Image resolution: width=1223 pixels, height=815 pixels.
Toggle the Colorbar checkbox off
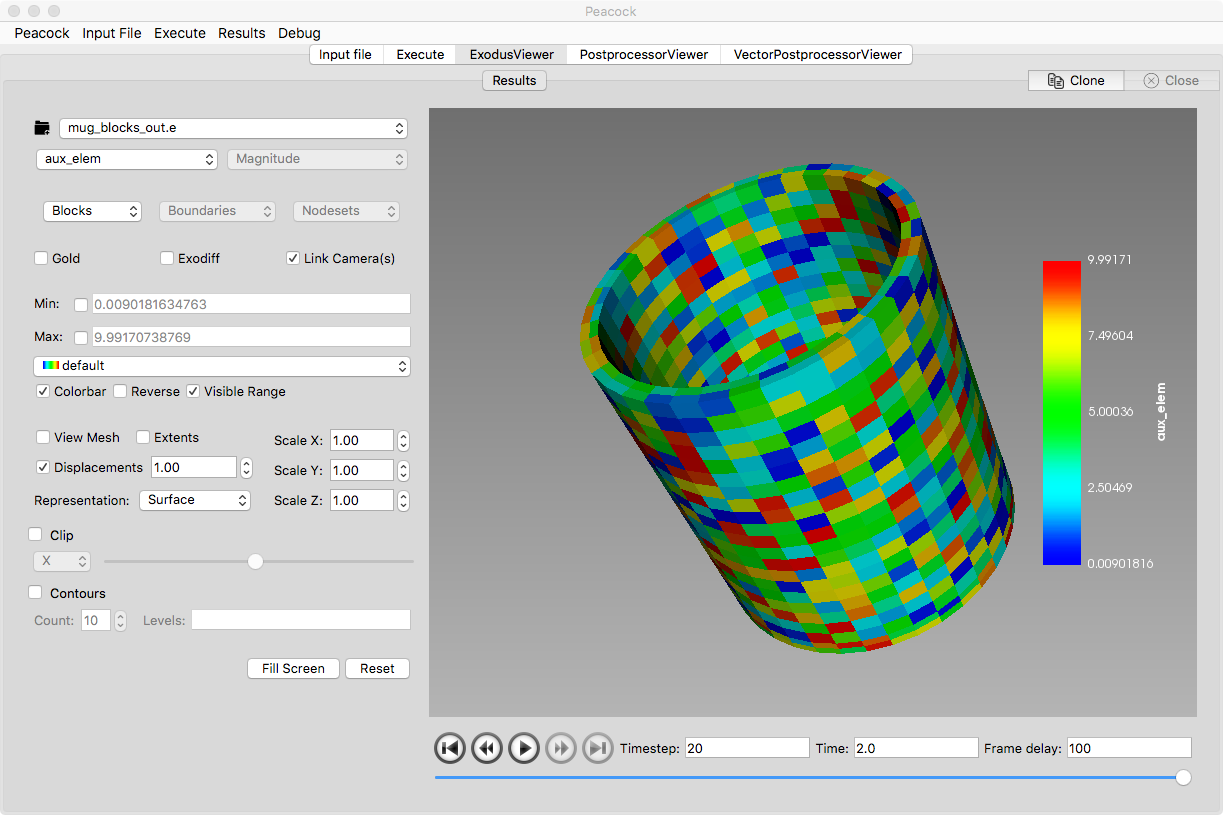coord(43,392)
